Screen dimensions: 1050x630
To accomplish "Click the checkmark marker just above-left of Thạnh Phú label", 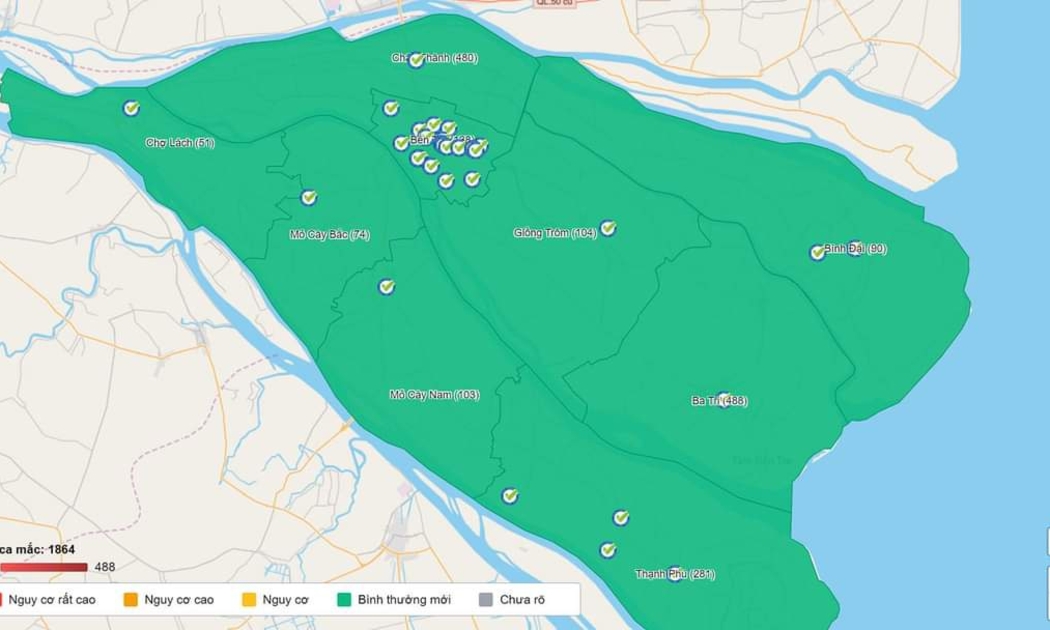I will 608,550.
